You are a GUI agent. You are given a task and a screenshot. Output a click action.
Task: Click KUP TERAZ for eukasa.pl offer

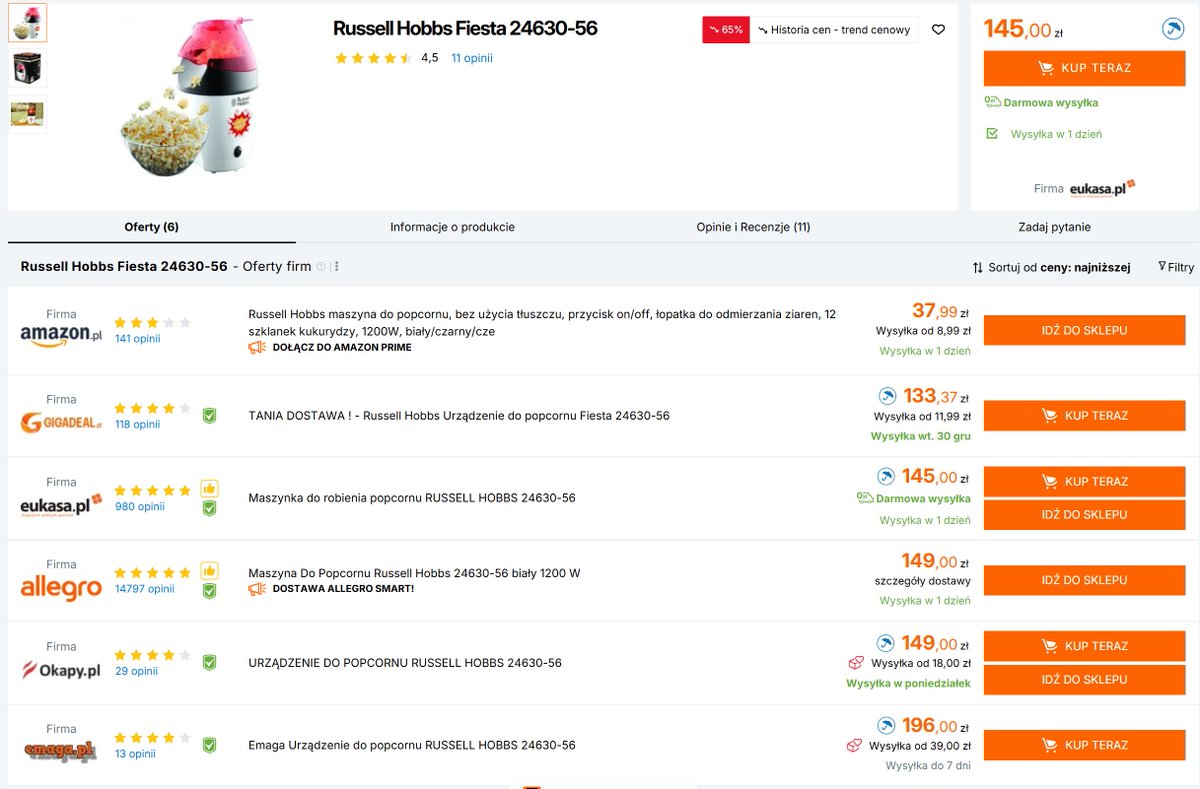pyautogui.click(x=1084, y=481)
